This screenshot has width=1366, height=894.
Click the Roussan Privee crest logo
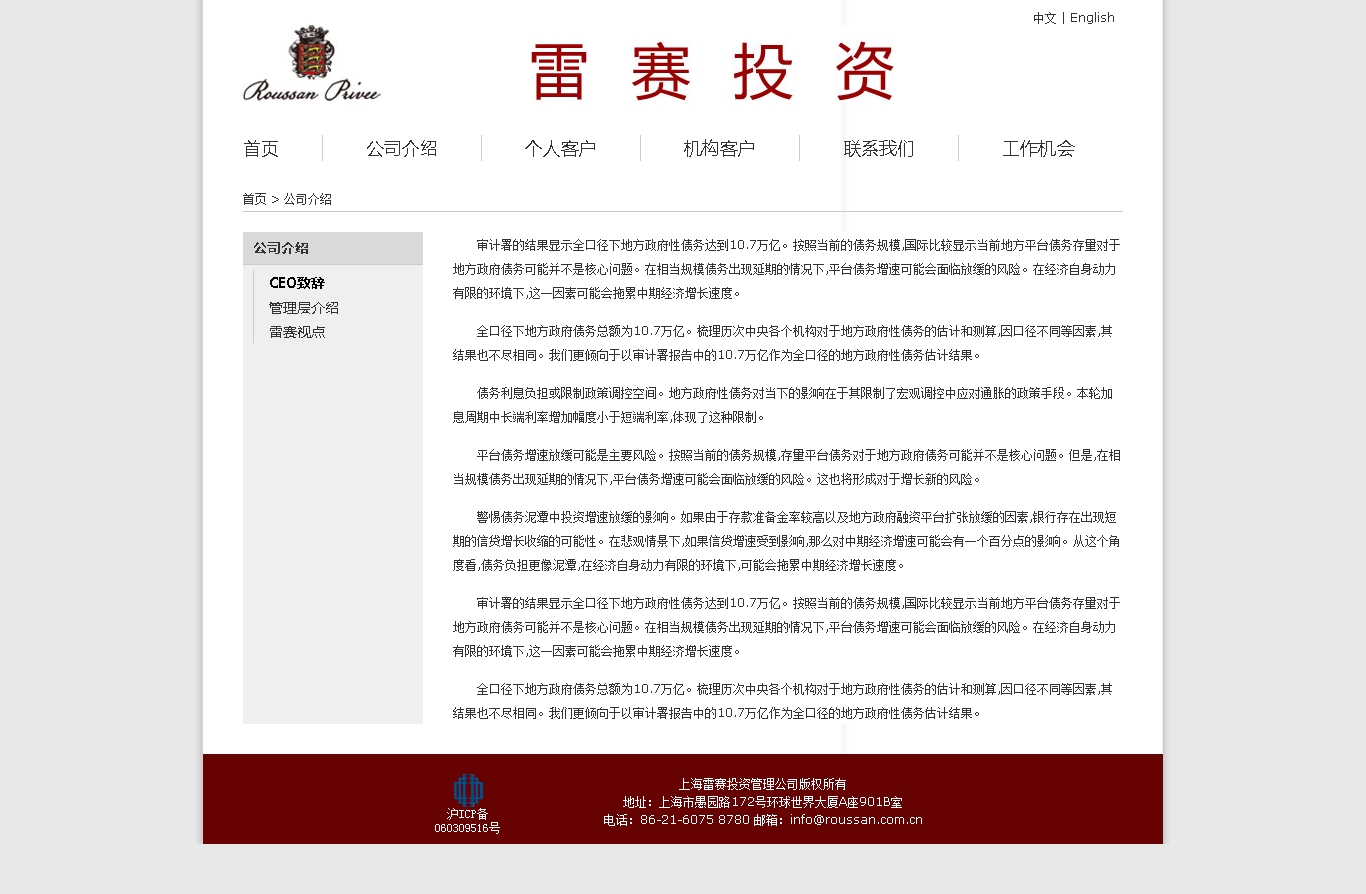311,63
